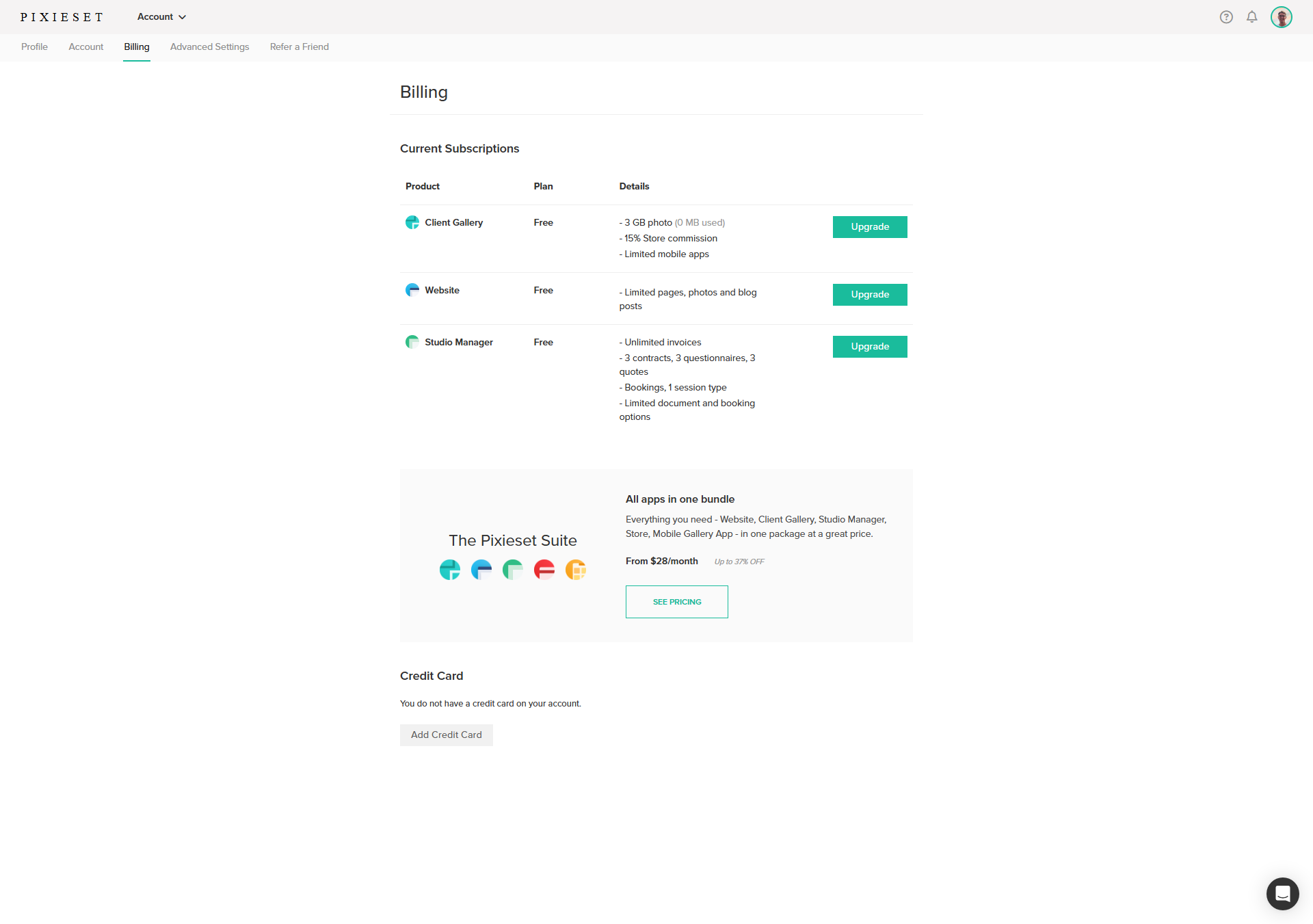Expand the Account dropdown menu

(x=161, y=17)
